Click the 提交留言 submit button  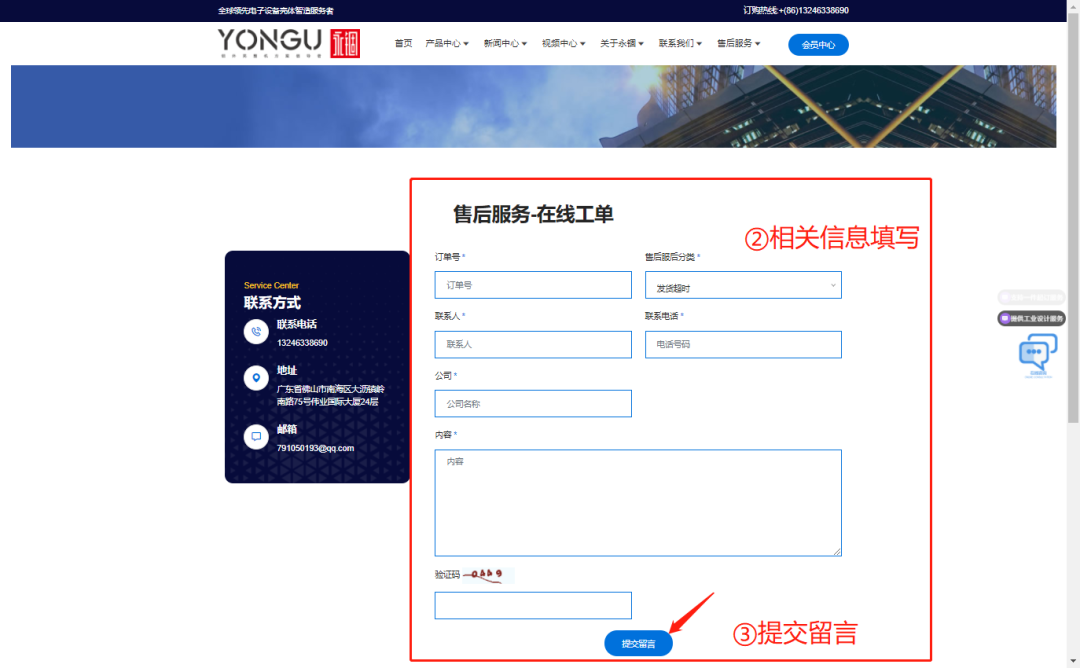637,643
